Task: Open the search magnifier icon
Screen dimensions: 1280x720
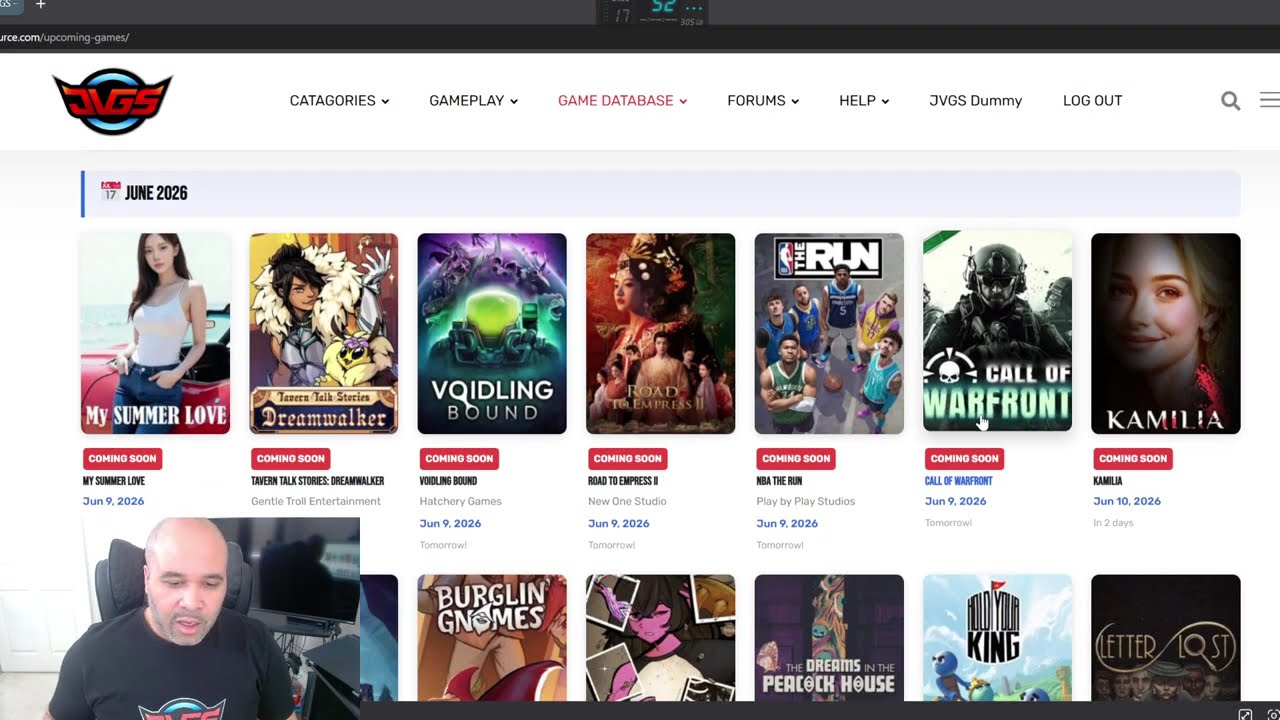Action: 1230,101
